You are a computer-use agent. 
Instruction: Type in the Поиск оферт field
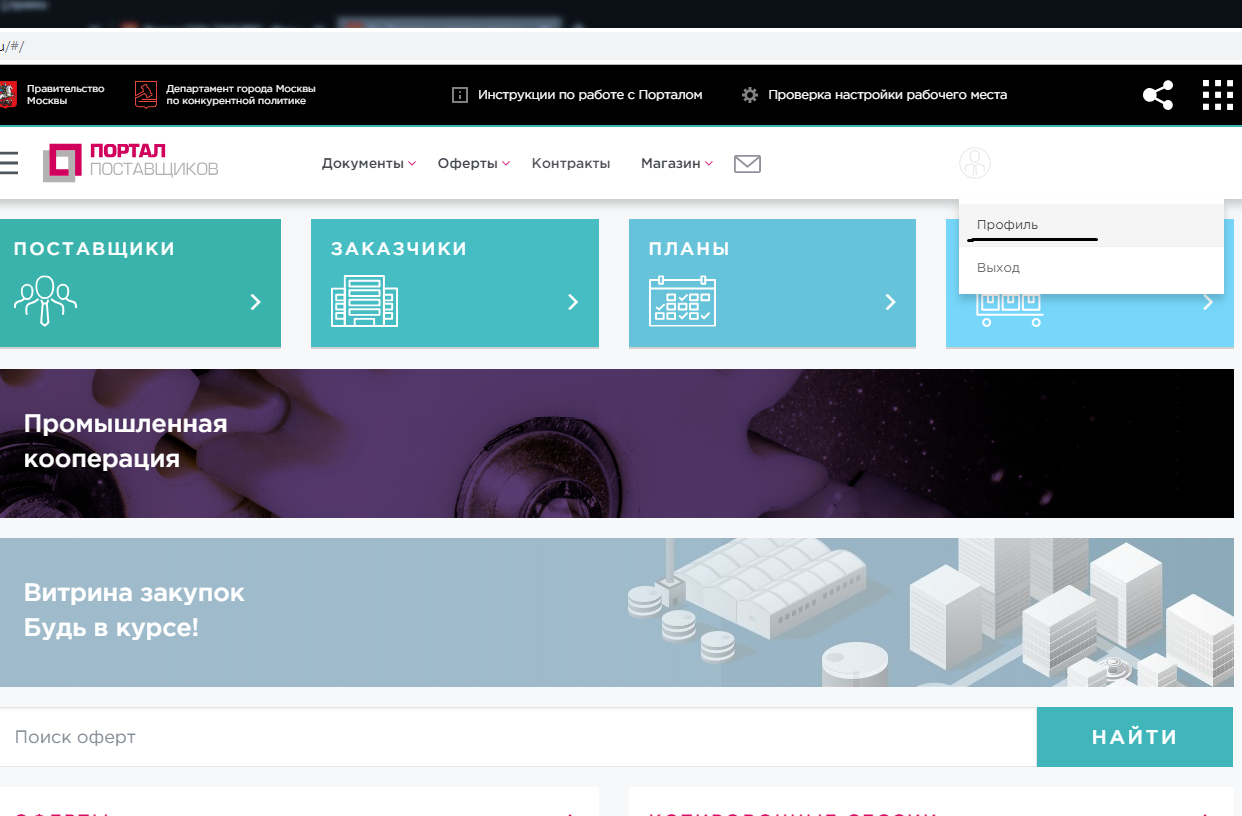(x=517, y=737)
